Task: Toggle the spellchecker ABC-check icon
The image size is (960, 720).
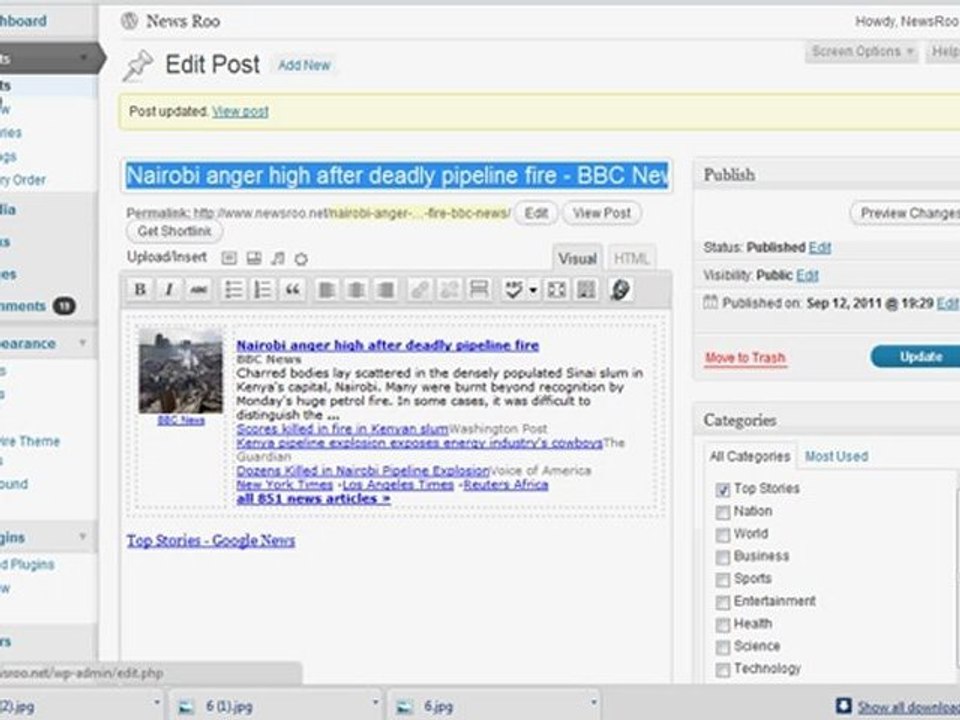Action: click(513, 290)
